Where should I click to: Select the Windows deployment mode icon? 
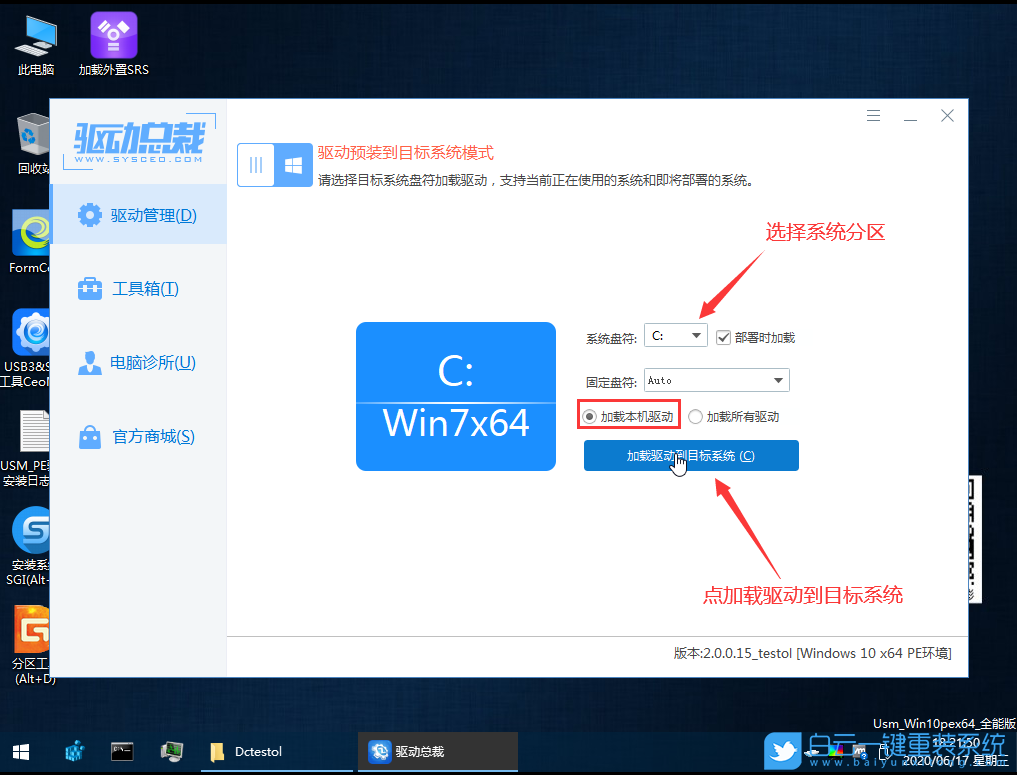[293, 165]
